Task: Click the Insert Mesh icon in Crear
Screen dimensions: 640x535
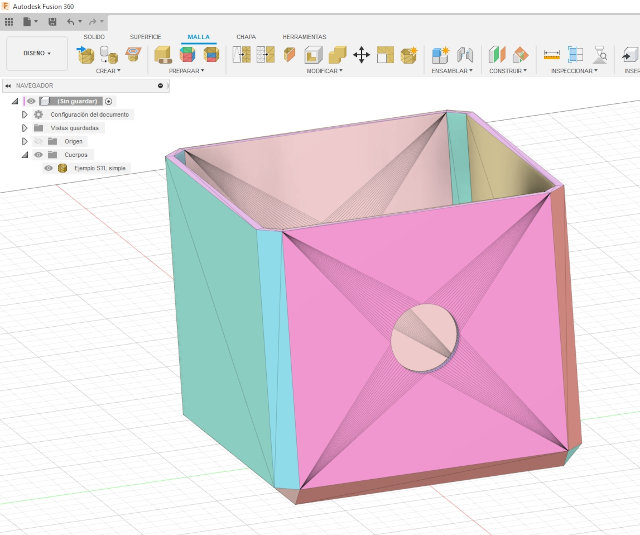Action: tap(87, 55)
